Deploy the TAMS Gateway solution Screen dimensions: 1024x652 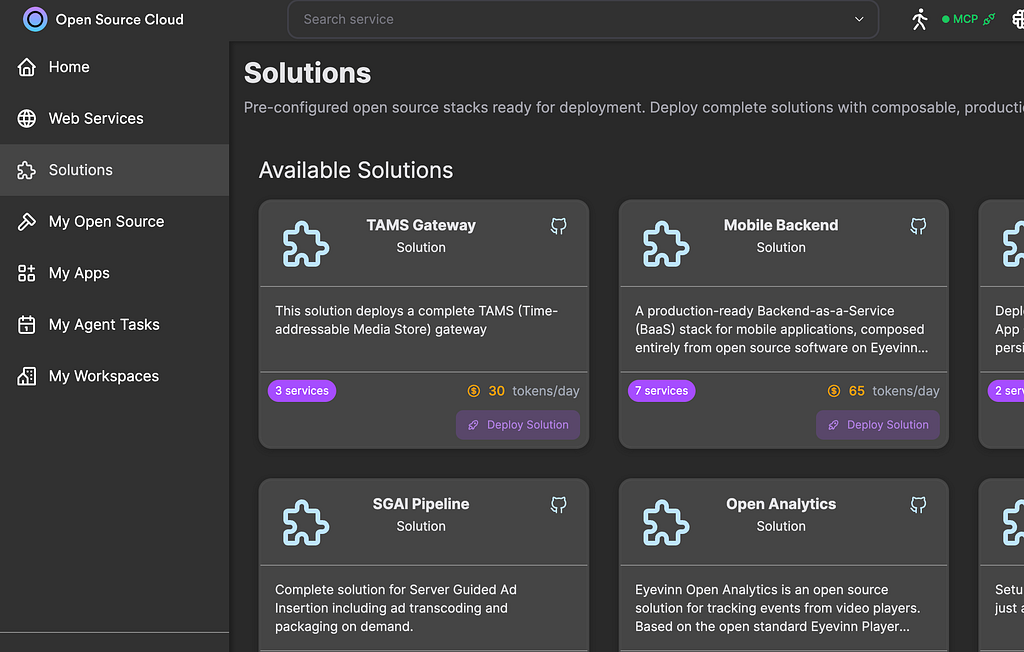click(518, 425)
